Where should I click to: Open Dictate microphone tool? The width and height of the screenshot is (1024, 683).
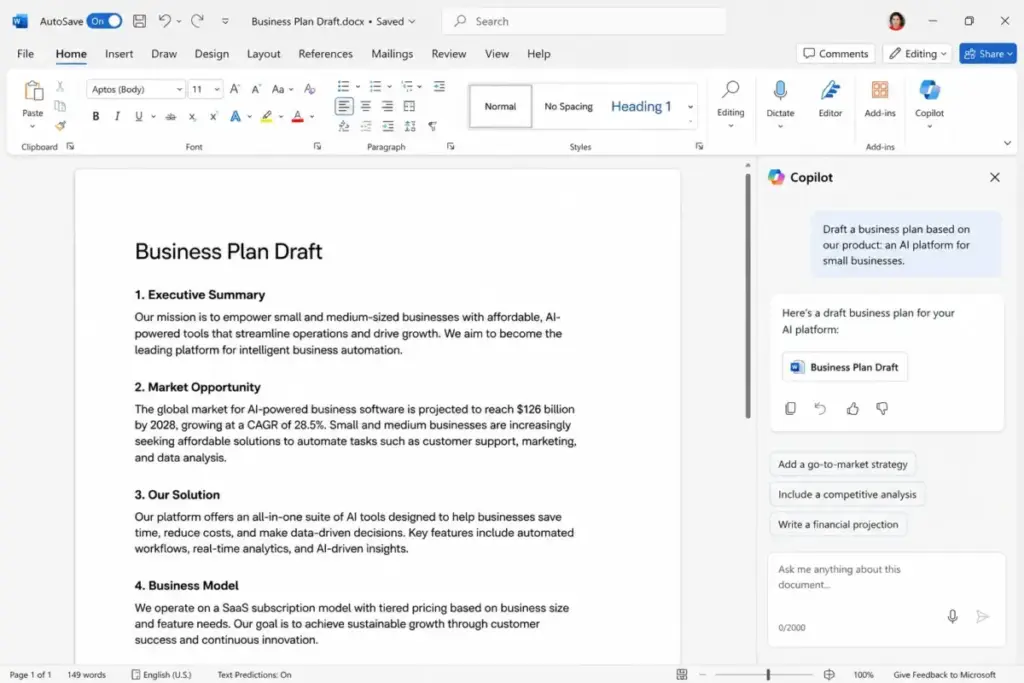click(x=780, y=98)
